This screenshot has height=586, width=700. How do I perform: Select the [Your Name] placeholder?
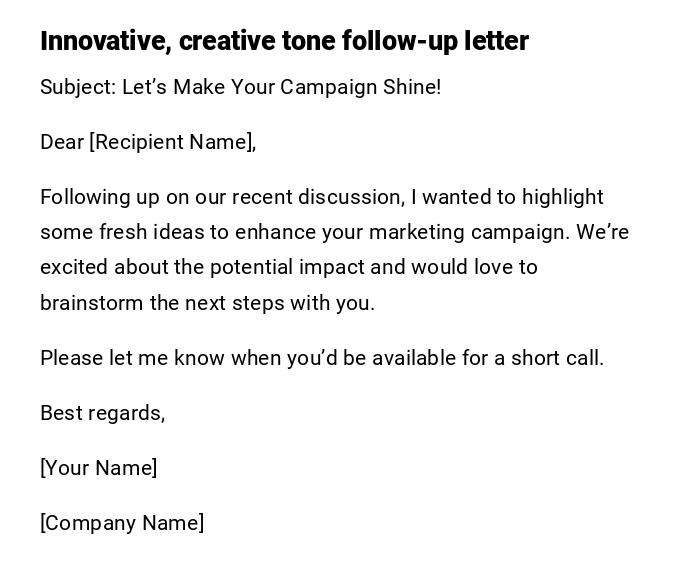(x=98, y=468)
